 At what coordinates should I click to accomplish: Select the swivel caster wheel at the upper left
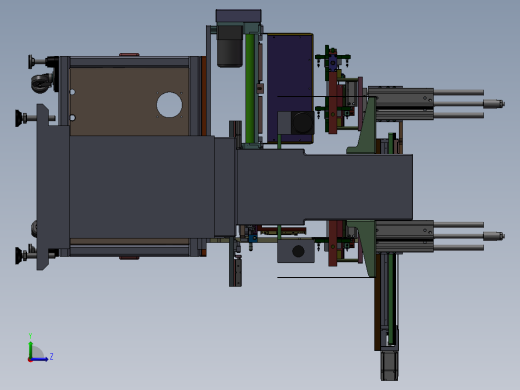pos(42,83)
